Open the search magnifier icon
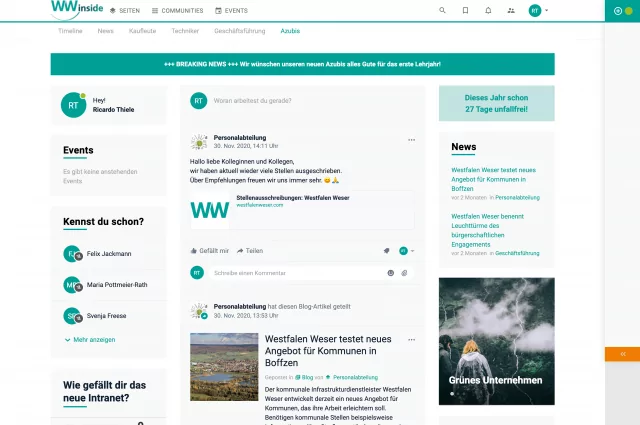The width and height of the screenshot is (640, 425). pos(443,10)
